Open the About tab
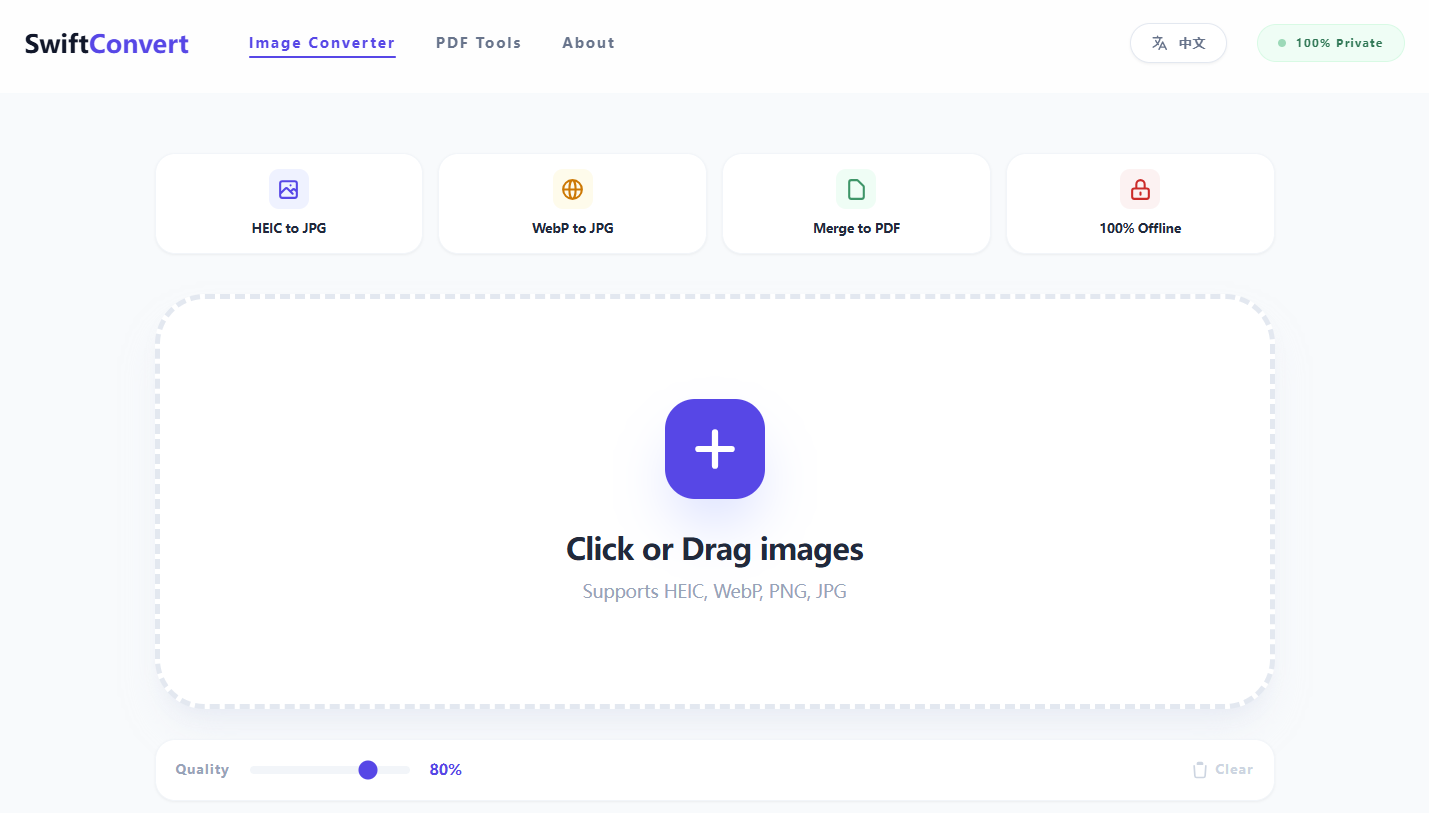This screenshot has height=813, width=1429. (x=588, y=43)
